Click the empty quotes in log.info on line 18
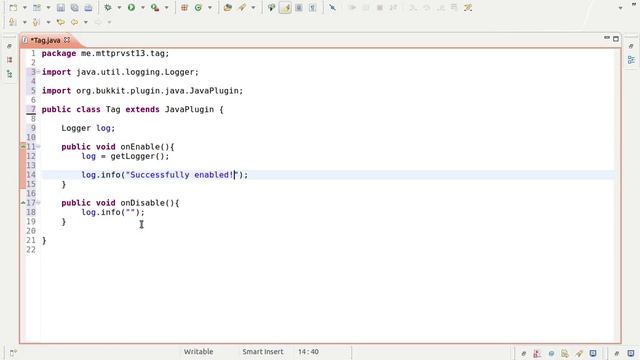Viewport: 640px width, 360px height. point(131,212)
